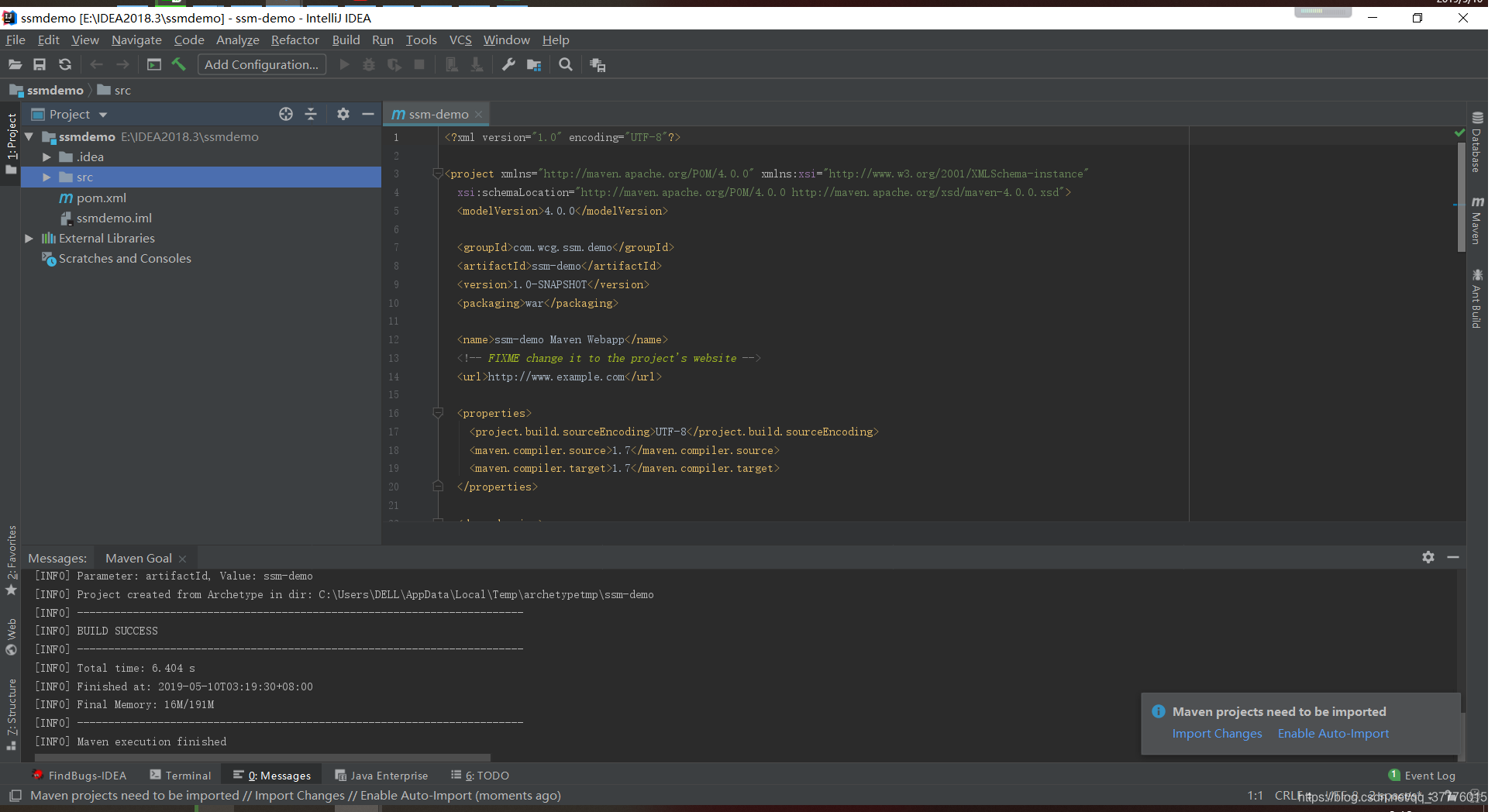Image resolution: width=1495 pixels, height=812 pixels.
Task: Select the Maven Goal messages tab
Action: (139, 559)
